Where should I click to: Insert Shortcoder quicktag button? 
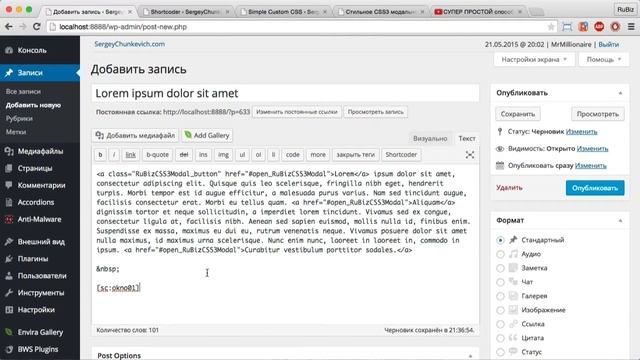(401, 155)
